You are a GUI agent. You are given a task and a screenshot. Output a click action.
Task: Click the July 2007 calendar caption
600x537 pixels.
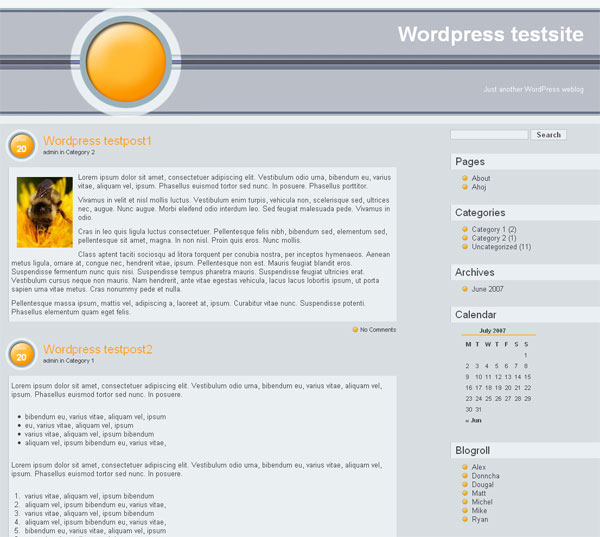(492, 331)
